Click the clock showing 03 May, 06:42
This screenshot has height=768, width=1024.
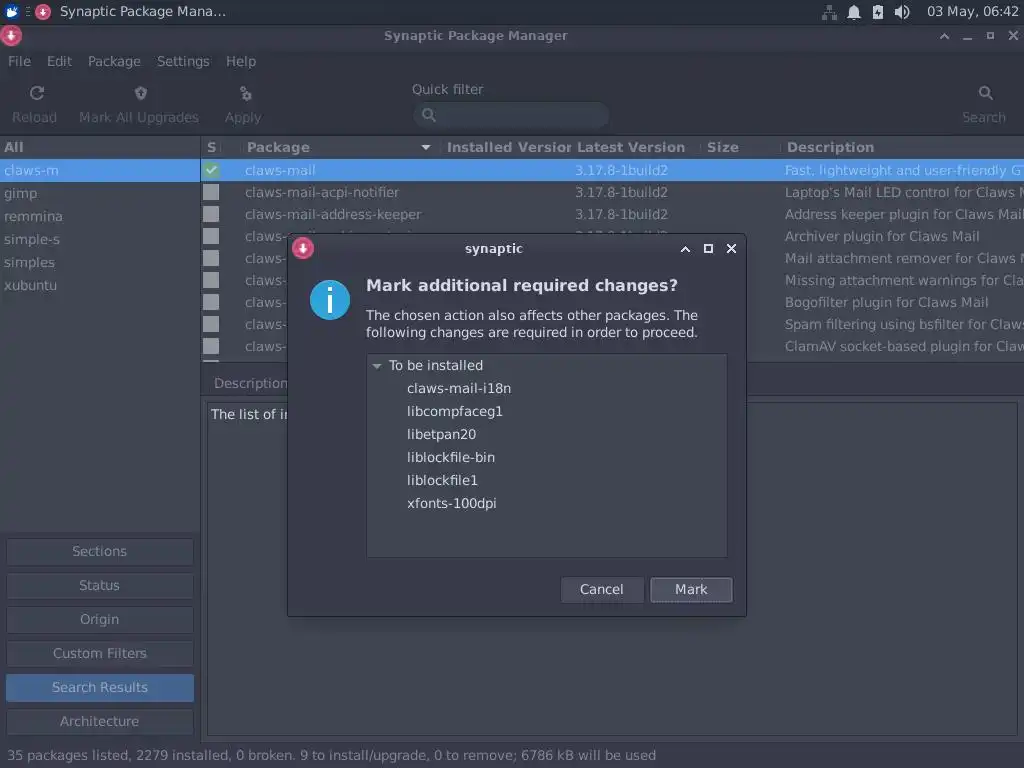pyautogui.click(x=972, y=12)
